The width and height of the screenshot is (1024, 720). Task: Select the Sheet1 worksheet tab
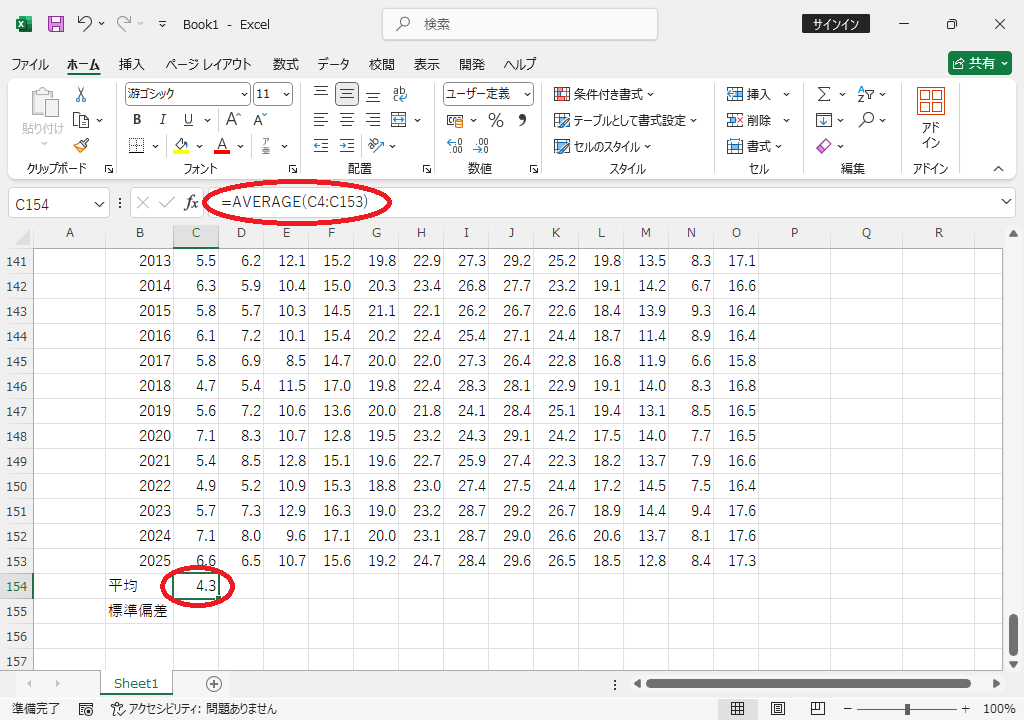(136, 683)
